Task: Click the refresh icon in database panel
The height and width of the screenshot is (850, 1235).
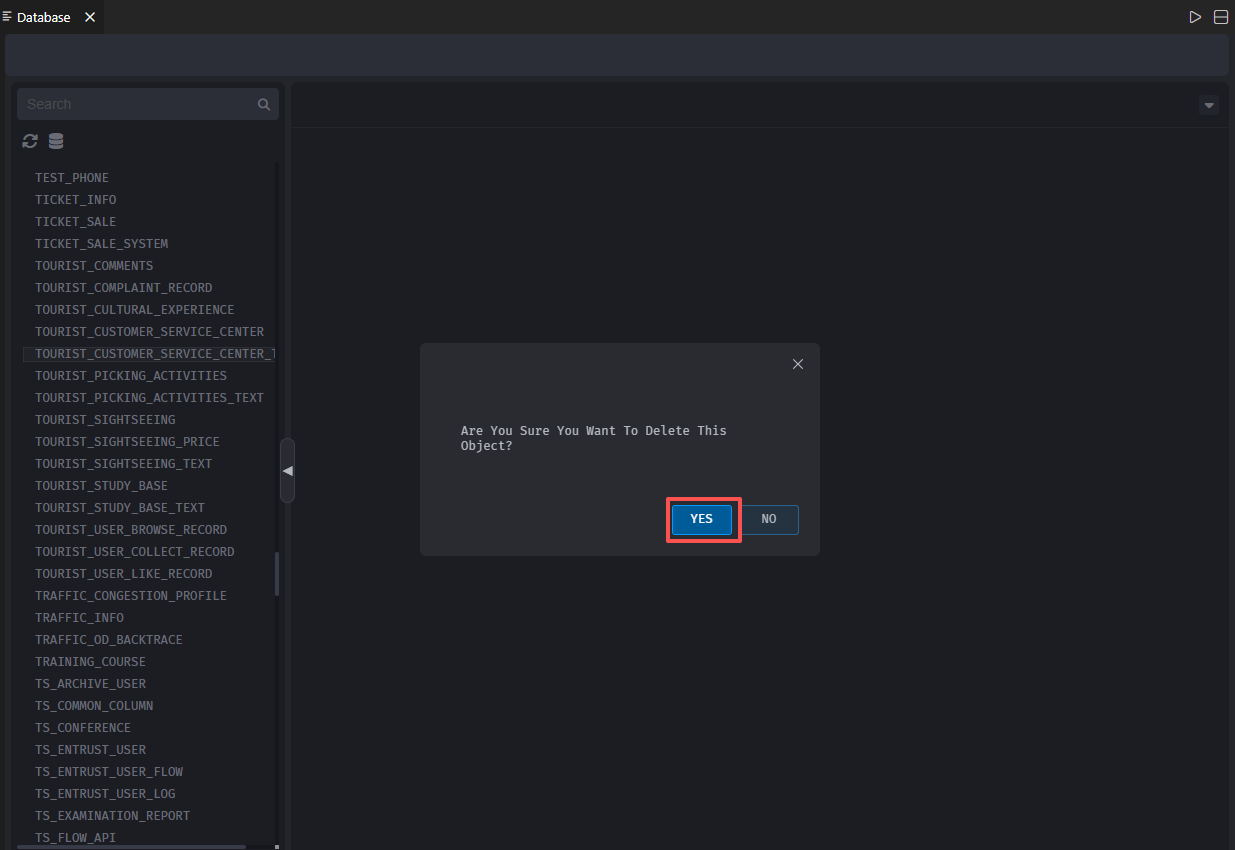Action: 30,141
